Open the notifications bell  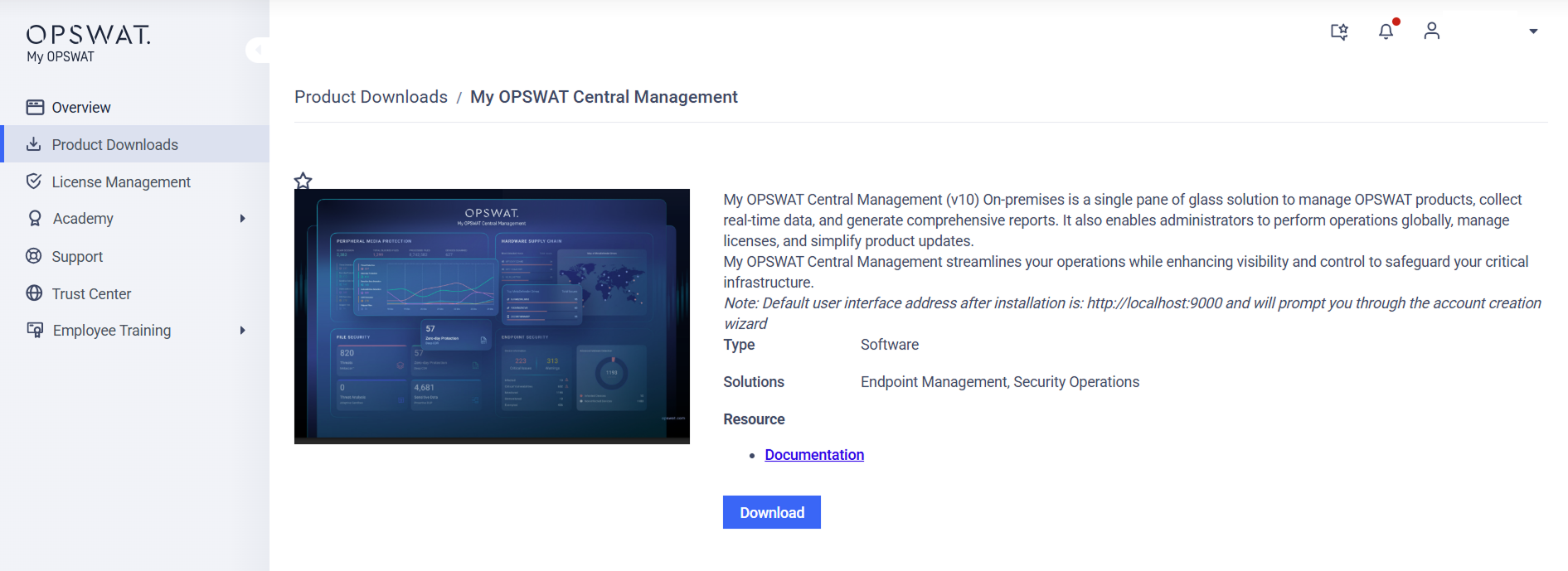point(1386,31)
